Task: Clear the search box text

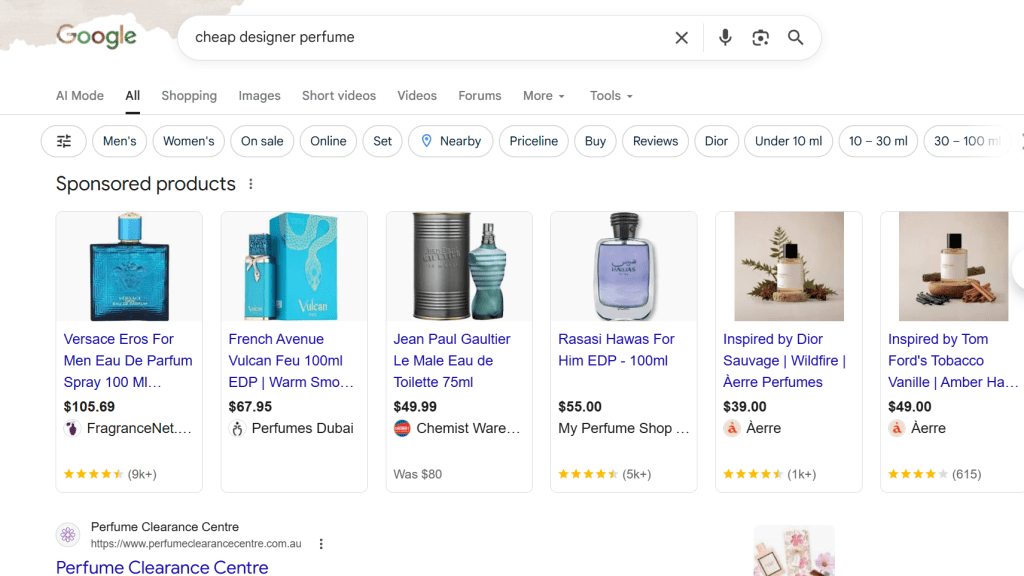Action: tap(681, 38)
